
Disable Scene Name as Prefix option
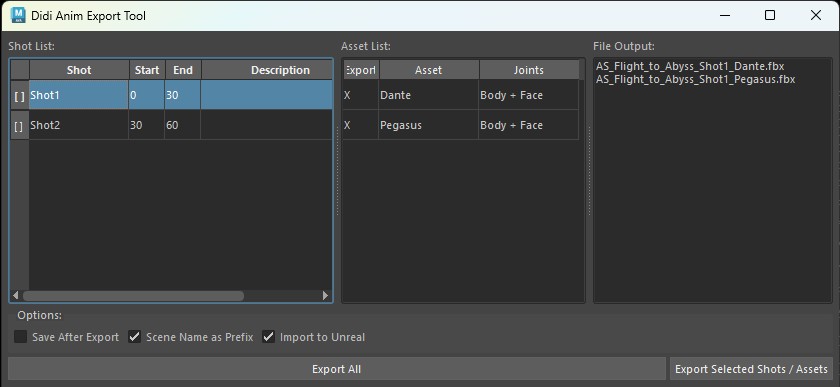[134, 337]
